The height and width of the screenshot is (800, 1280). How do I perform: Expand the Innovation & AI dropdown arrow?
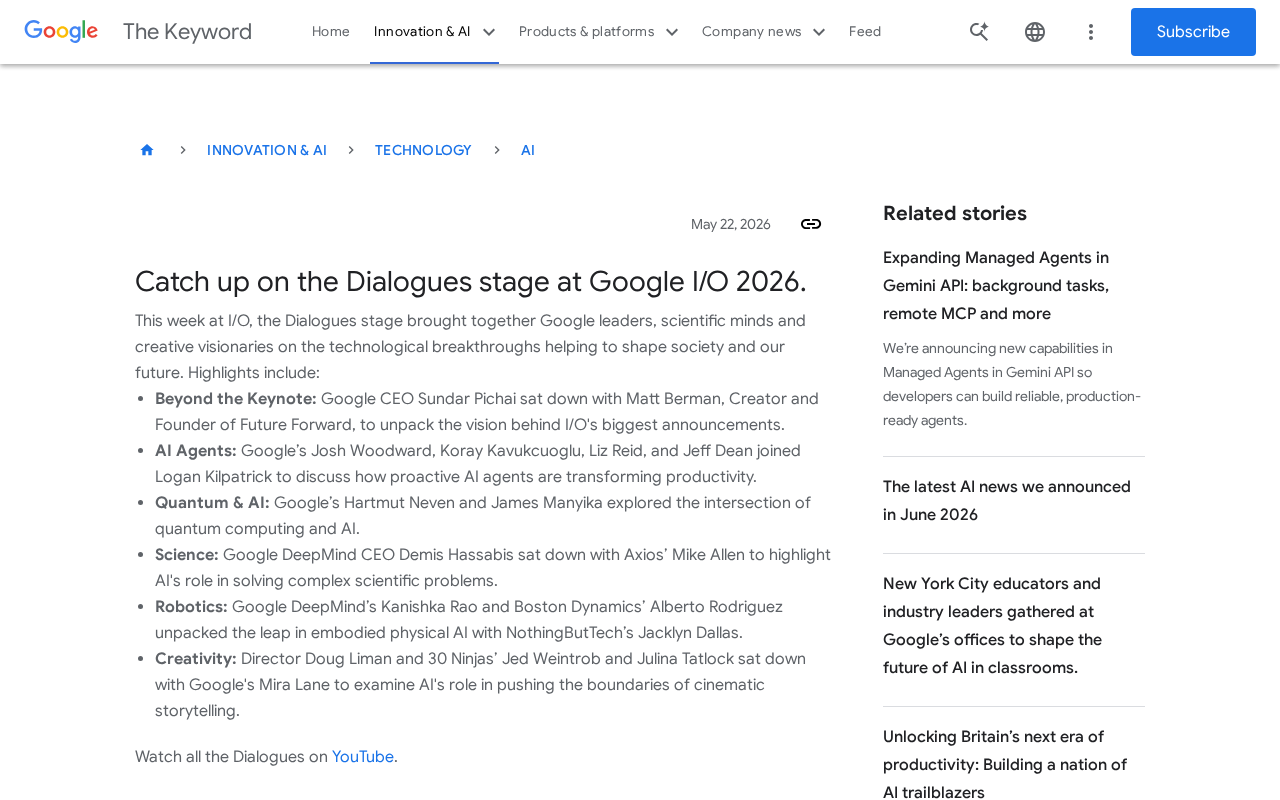point(489,32)
